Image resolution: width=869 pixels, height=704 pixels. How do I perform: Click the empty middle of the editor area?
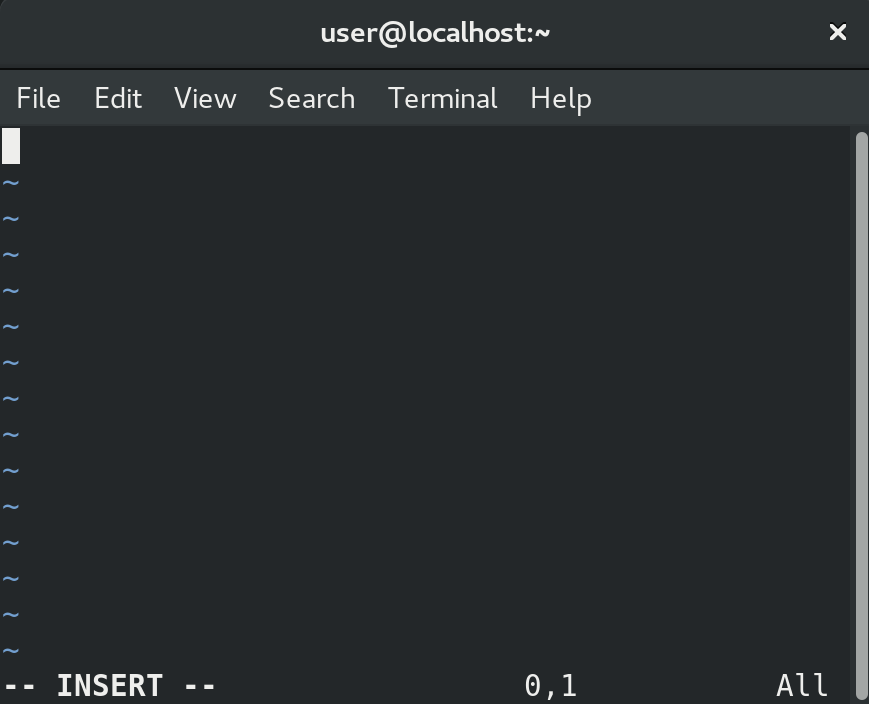click(425, 397)
